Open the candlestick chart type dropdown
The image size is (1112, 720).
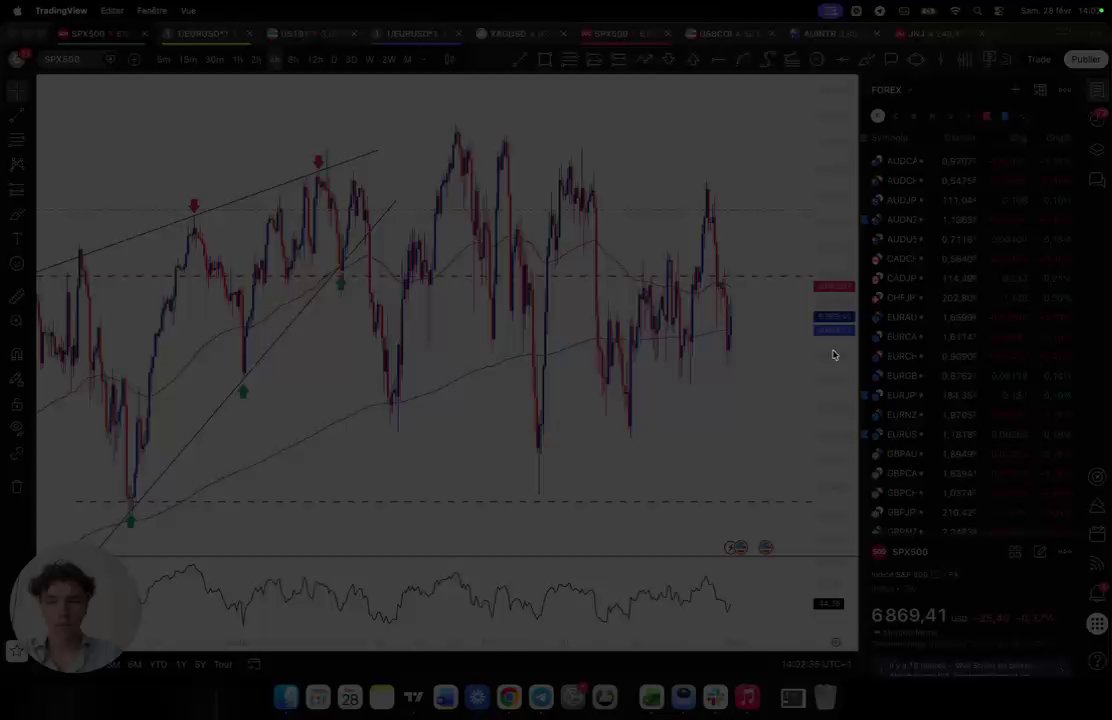coord(450,60)
